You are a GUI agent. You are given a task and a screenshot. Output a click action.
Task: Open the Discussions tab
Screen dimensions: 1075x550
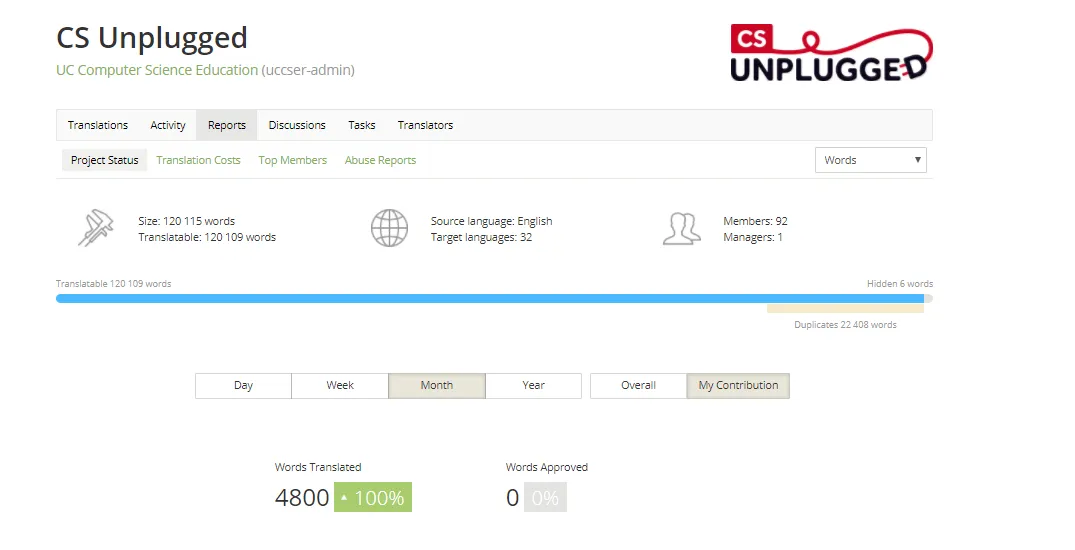tap(297, 125)
